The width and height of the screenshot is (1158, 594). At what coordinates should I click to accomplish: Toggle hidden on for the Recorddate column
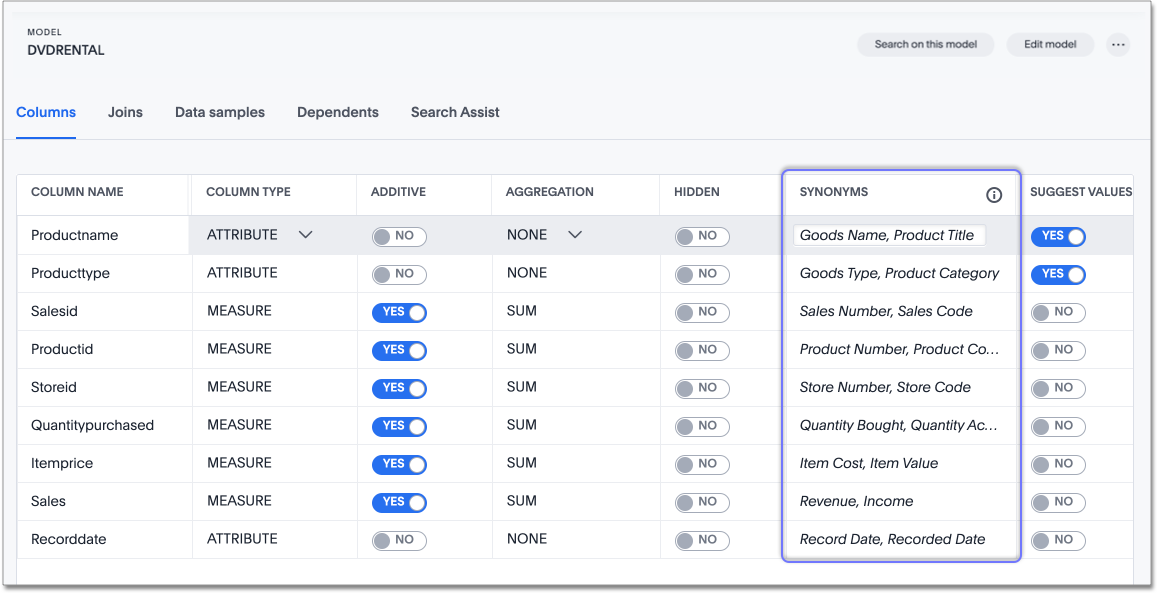[702, 539]
